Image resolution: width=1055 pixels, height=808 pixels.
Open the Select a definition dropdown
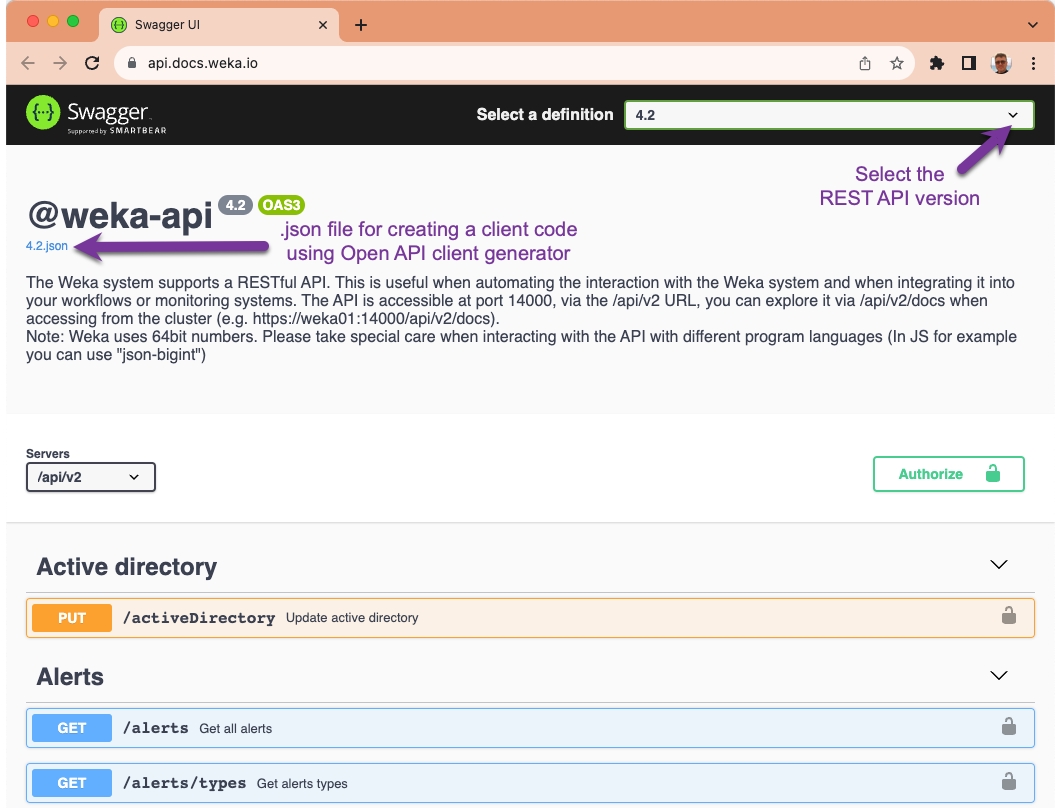828,115
